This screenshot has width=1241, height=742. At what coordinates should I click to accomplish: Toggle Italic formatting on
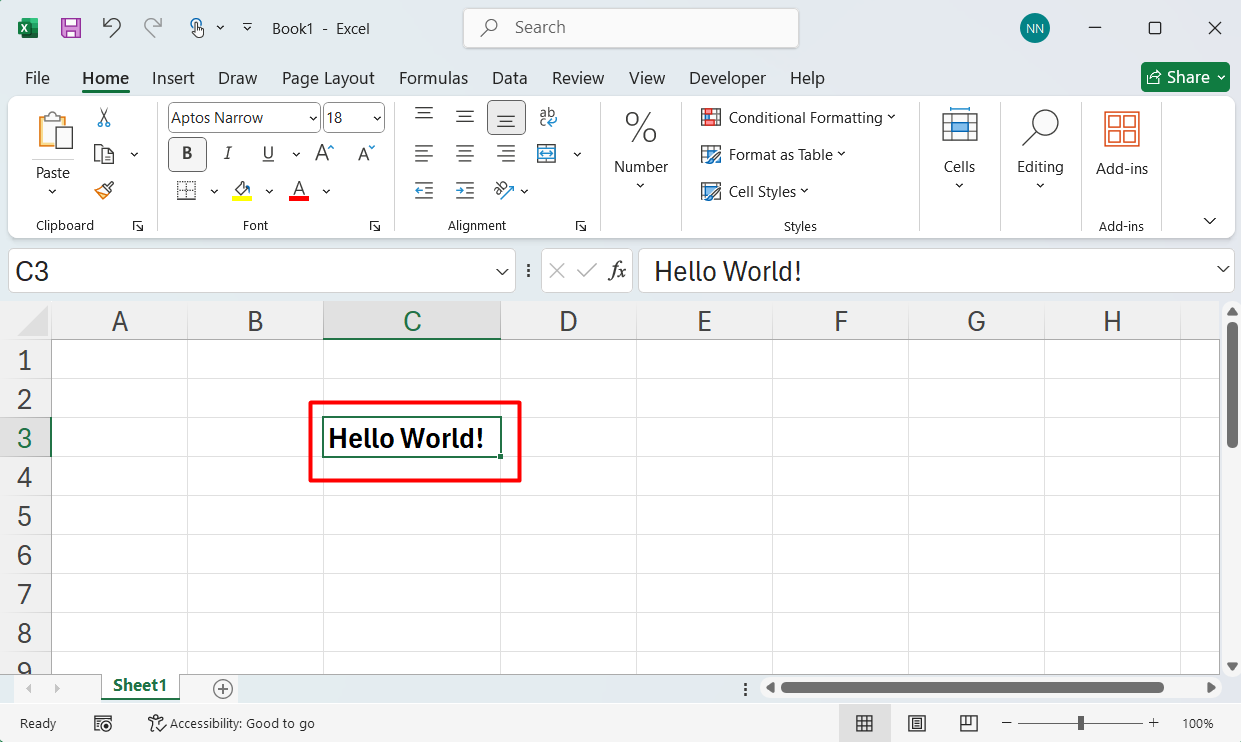click(x=228, y=153)
